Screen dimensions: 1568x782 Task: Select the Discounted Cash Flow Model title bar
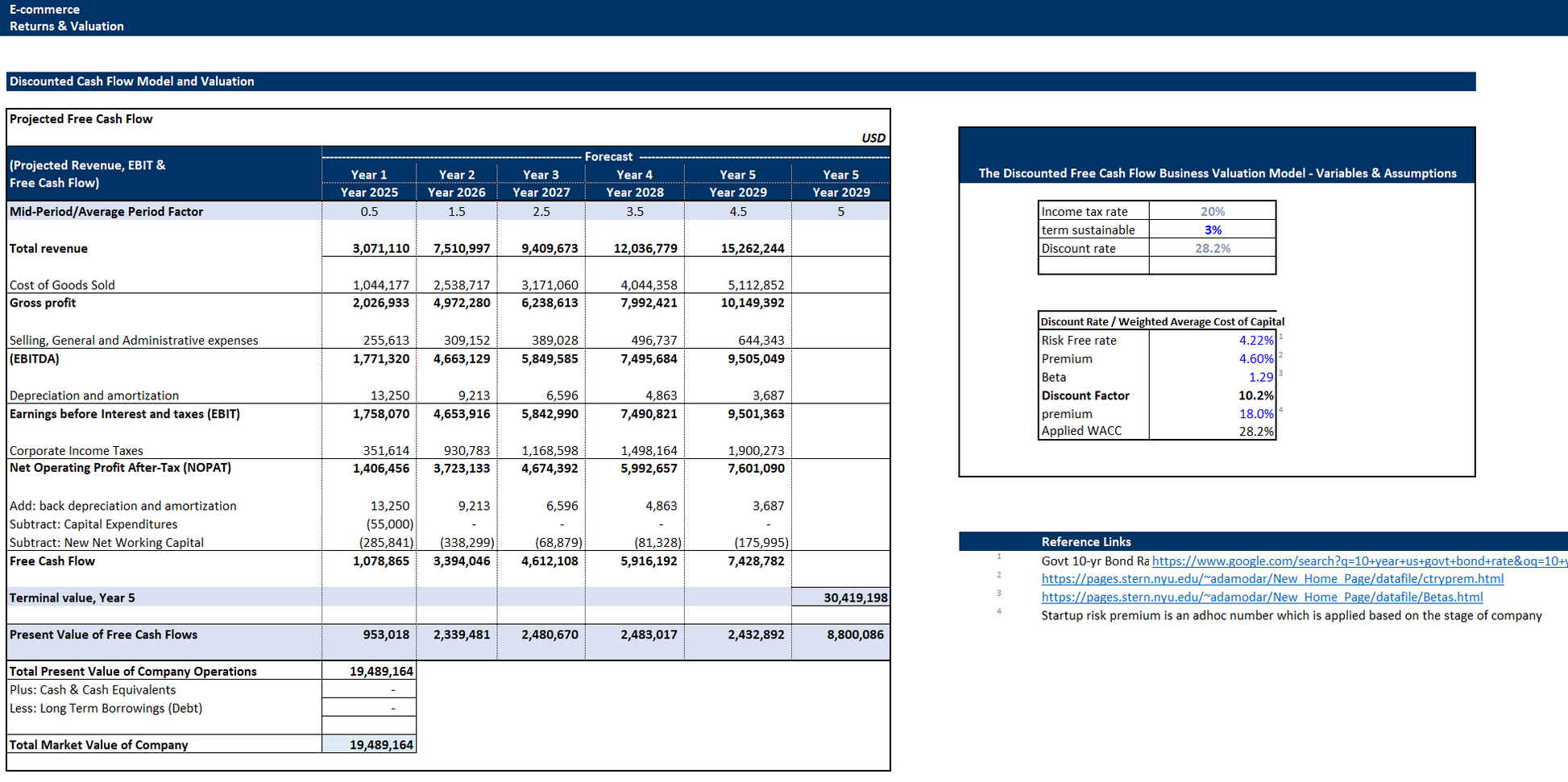tap(740, 81)
